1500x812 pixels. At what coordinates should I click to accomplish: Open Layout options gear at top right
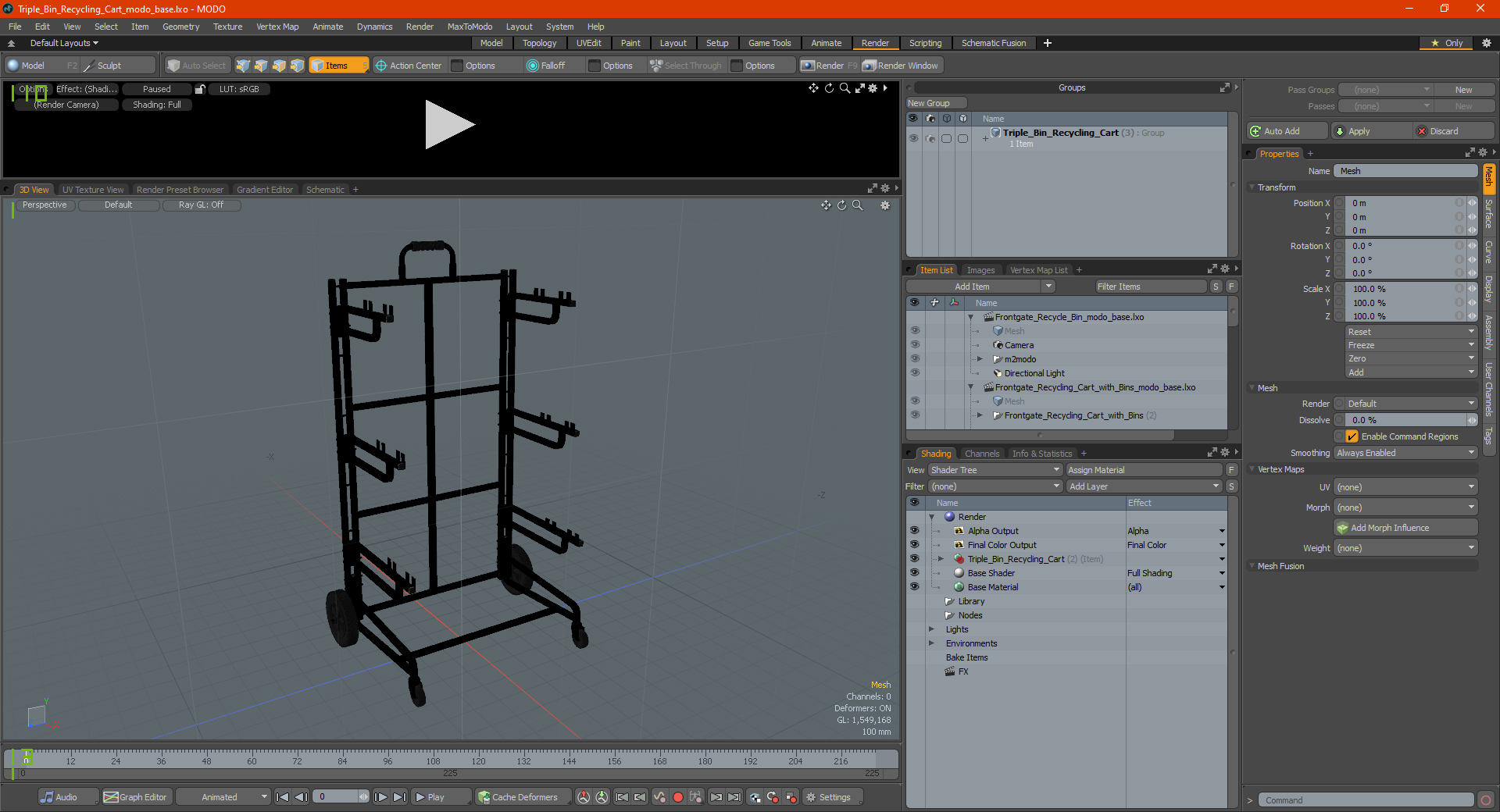(x=1487, y=43)
